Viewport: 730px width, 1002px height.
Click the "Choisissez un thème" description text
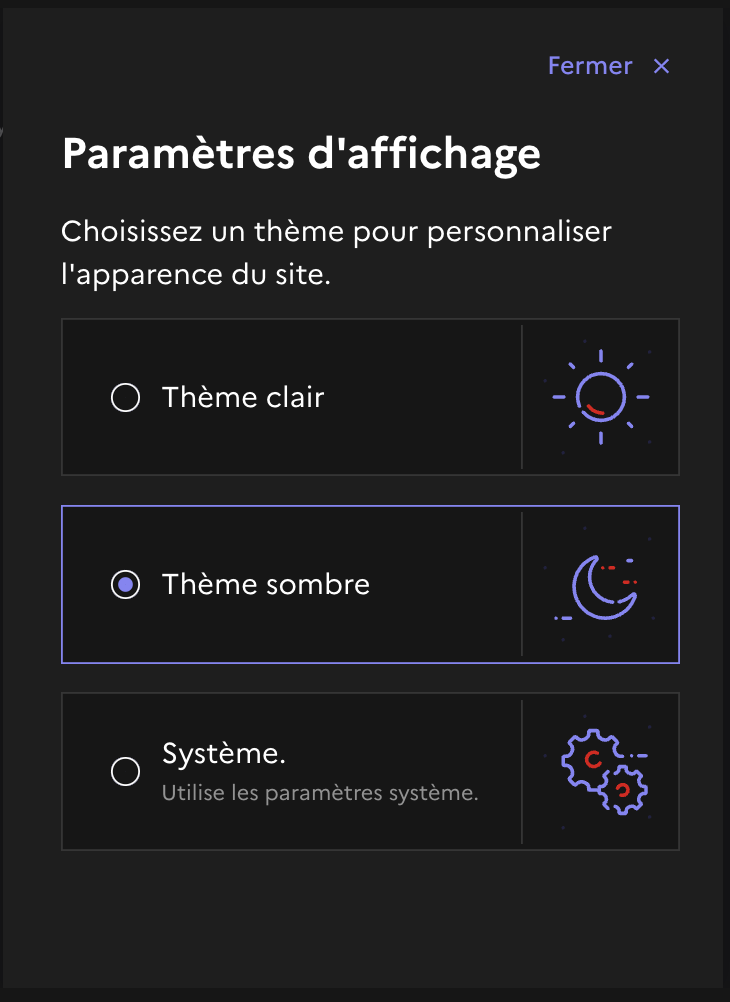click(x=336, y=232)
